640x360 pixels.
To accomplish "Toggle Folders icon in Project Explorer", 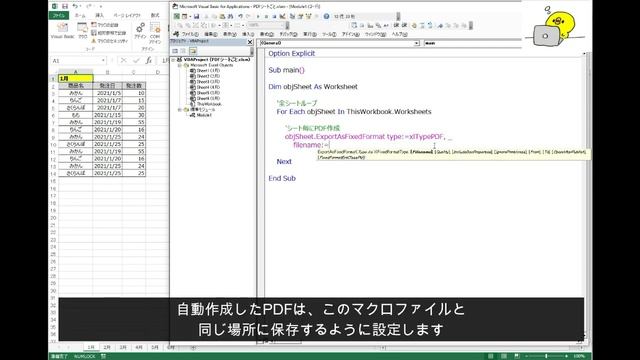I will [x=193, y=51].
